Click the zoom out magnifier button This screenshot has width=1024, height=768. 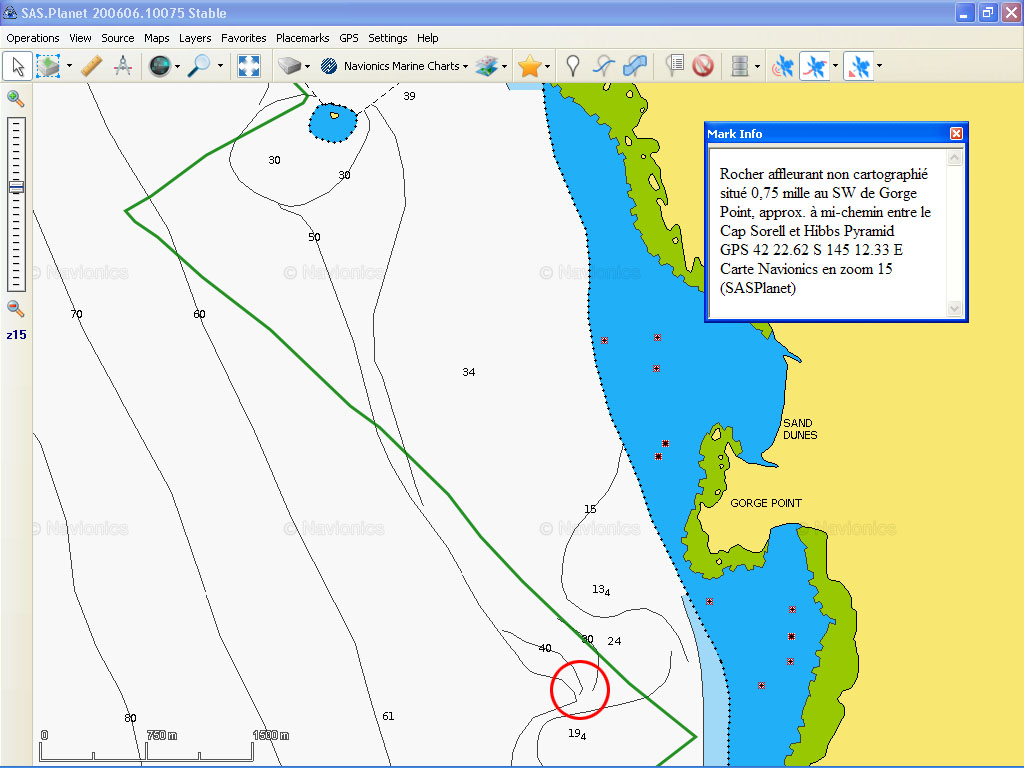click(x=16, y=308)
